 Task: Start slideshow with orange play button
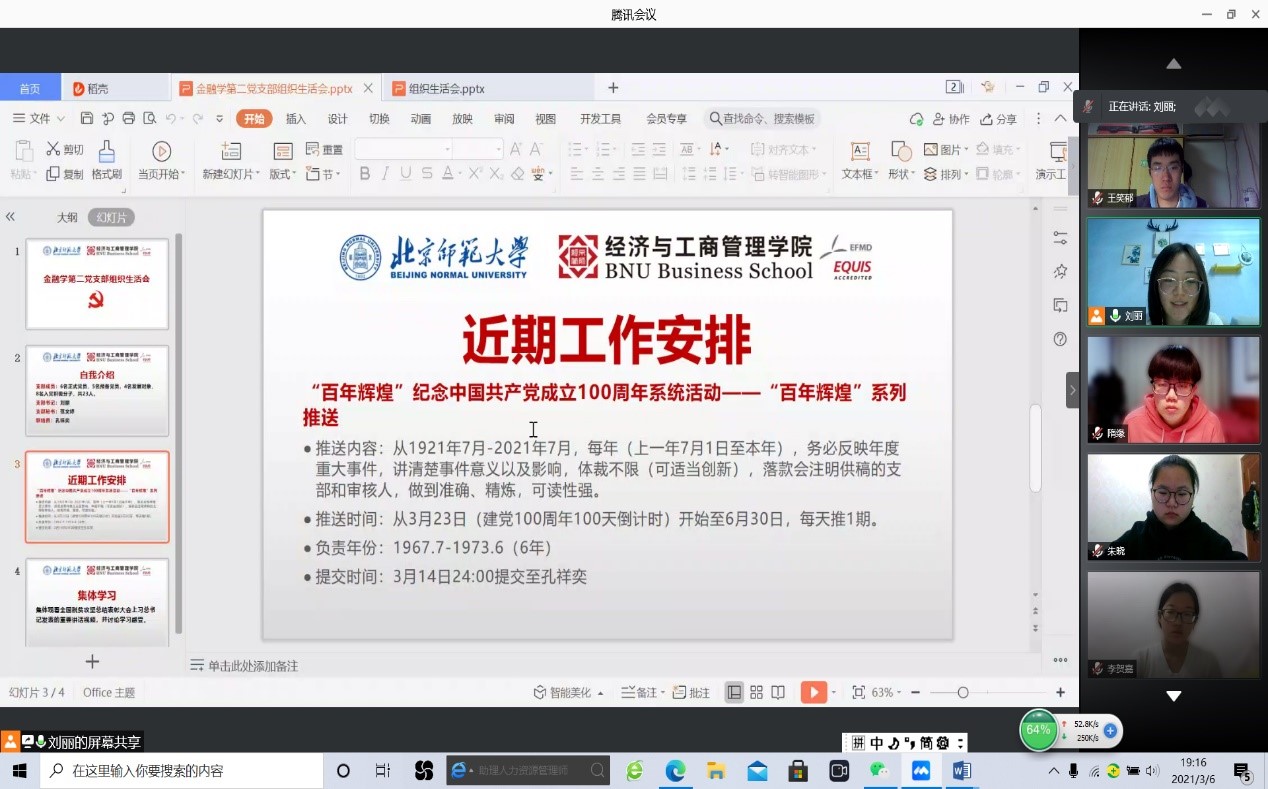coord(813,692)
